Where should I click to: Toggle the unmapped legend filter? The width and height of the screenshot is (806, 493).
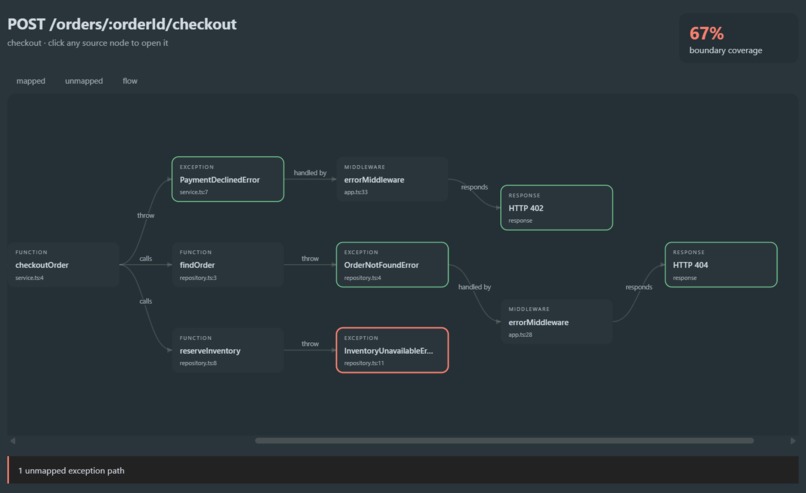pos(84,81)
